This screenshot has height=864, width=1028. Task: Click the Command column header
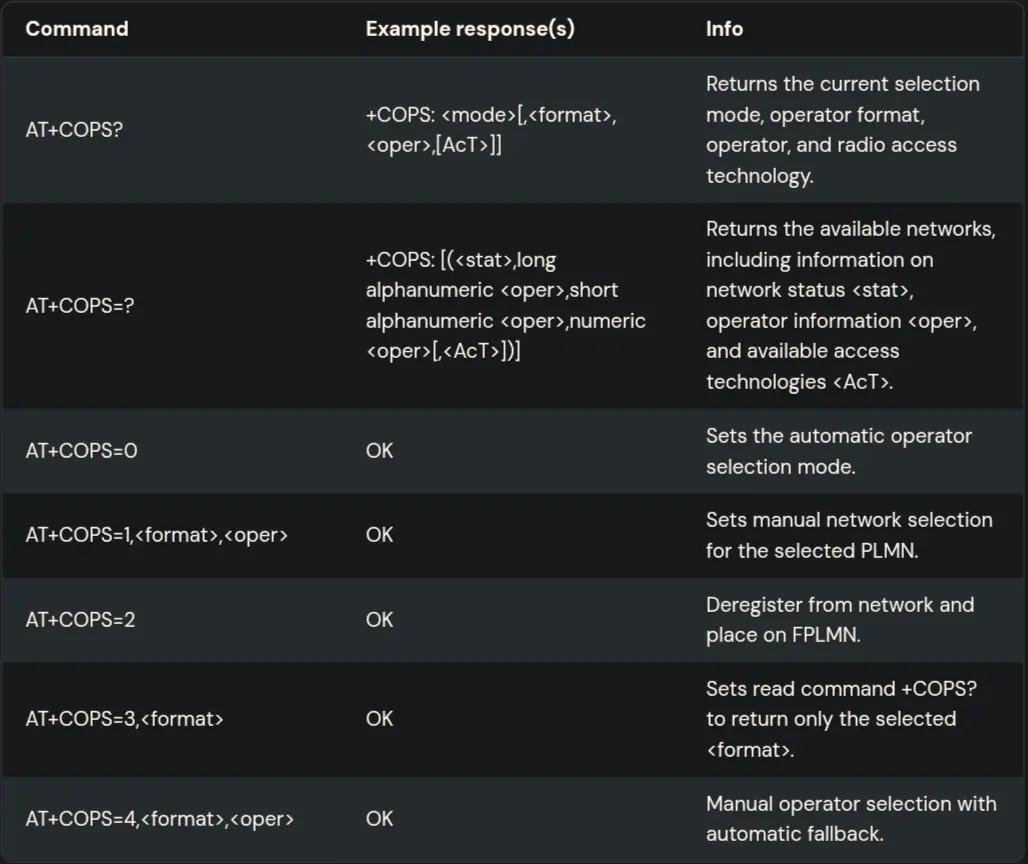coord(77,29)
